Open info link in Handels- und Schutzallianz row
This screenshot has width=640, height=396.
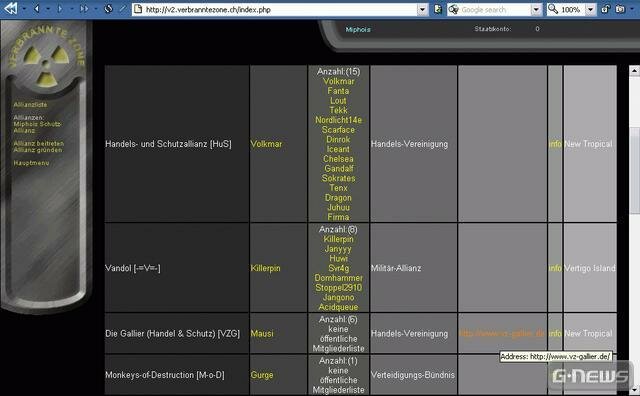(x=555, y=144)
